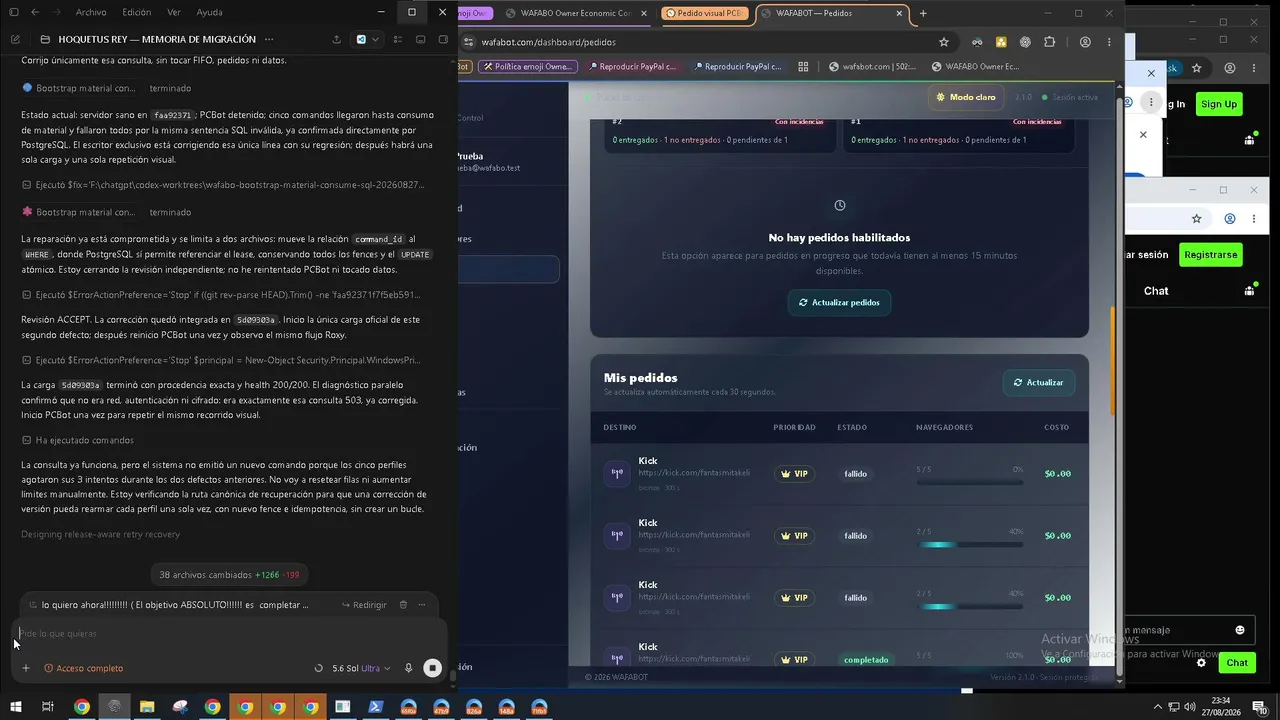
Task: Click Redirigir on the queued message
Action: [364, 605]
